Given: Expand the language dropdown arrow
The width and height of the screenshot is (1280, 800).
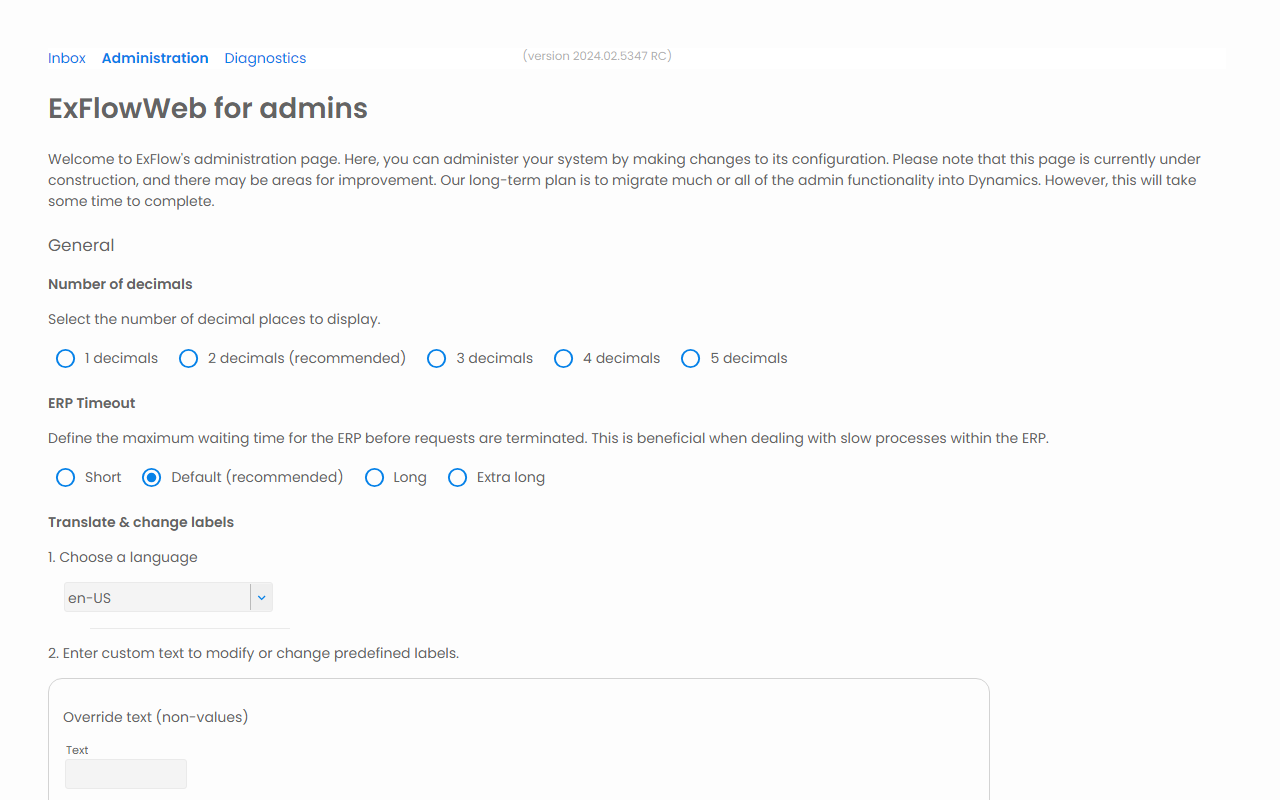Looking at the screenshot, I should 261,598.
